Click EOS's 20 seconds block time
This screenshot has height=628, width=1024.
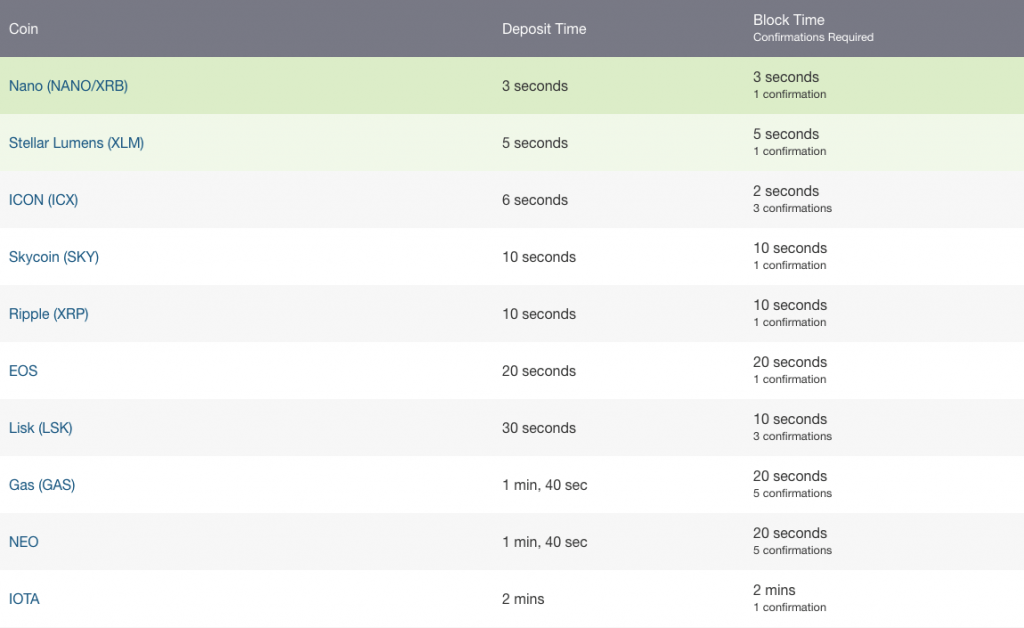pos(790,362)
